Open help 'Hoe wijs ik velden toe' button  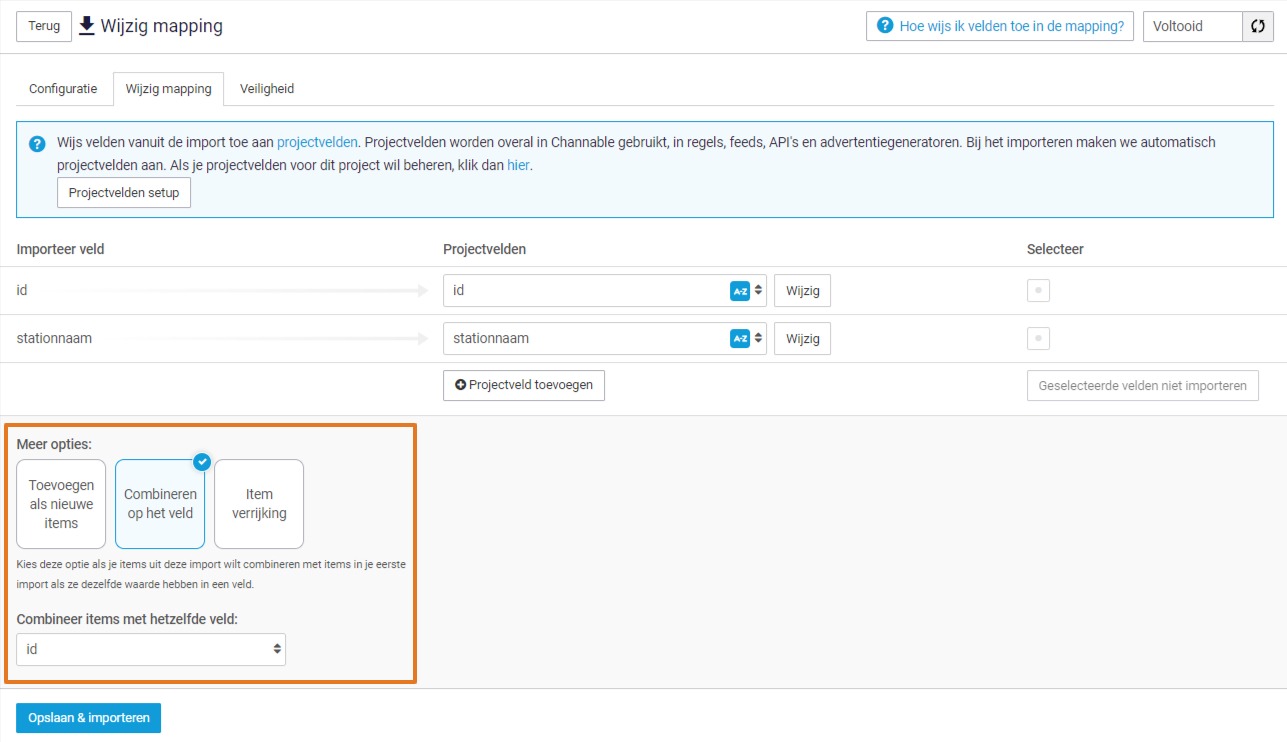(x=1001, y=26)
